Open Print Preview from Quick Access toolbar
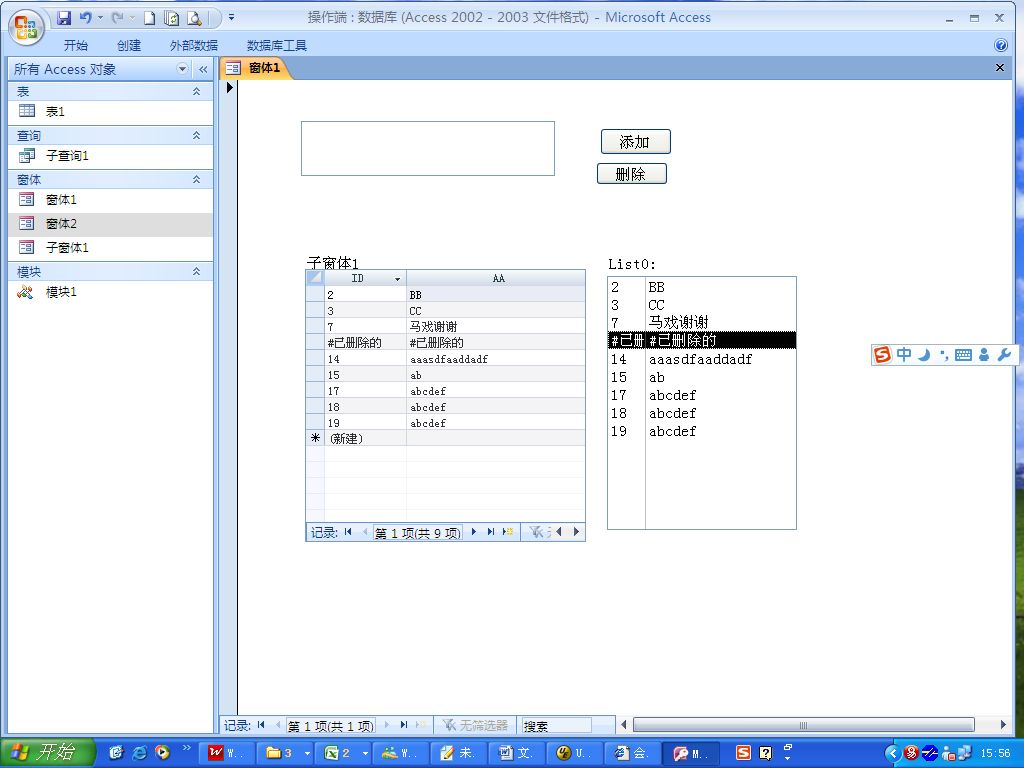The width and height of the screenshot is (1024, 768). [x=194, y=18]
